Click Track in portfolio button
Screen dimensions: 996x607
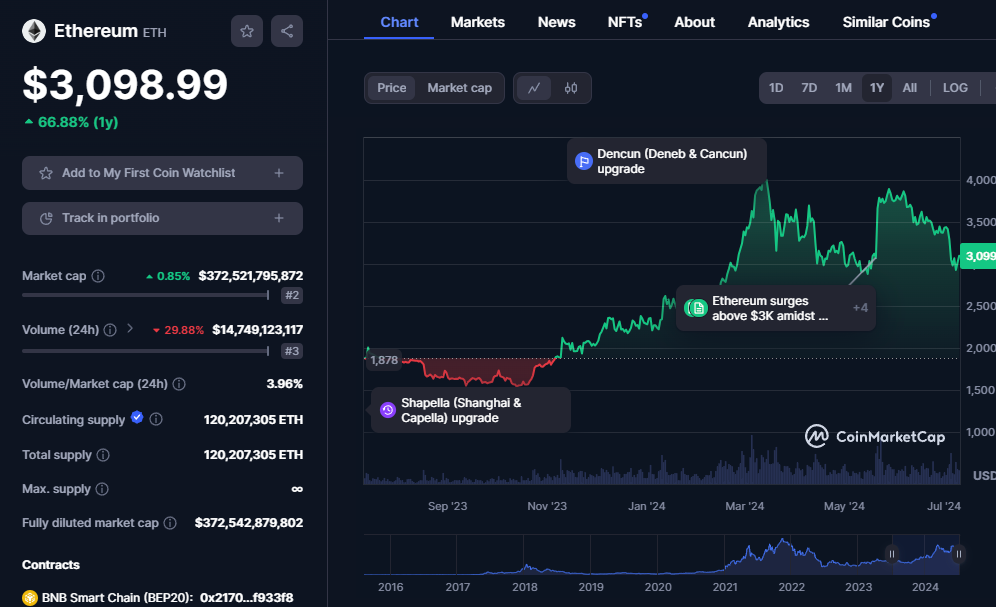[x=162, y=218]
